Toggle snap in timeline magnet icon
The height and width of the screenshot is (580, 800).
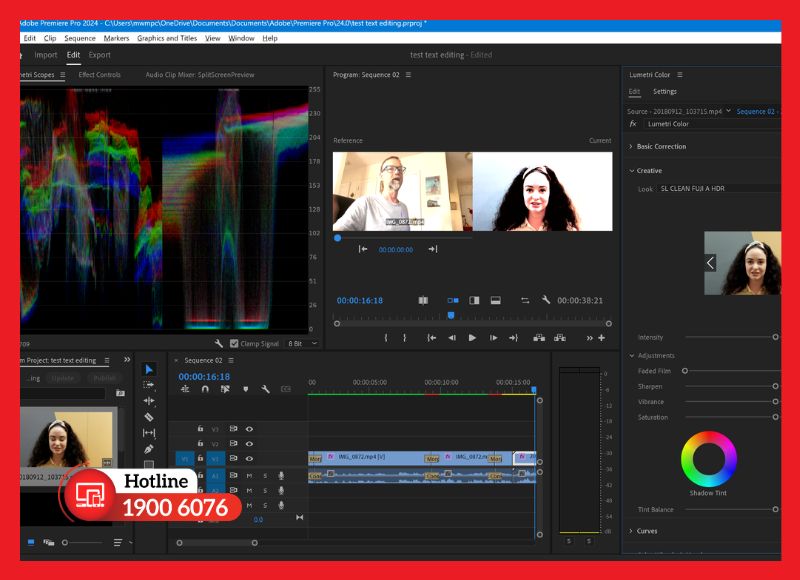tap(205, 389)
